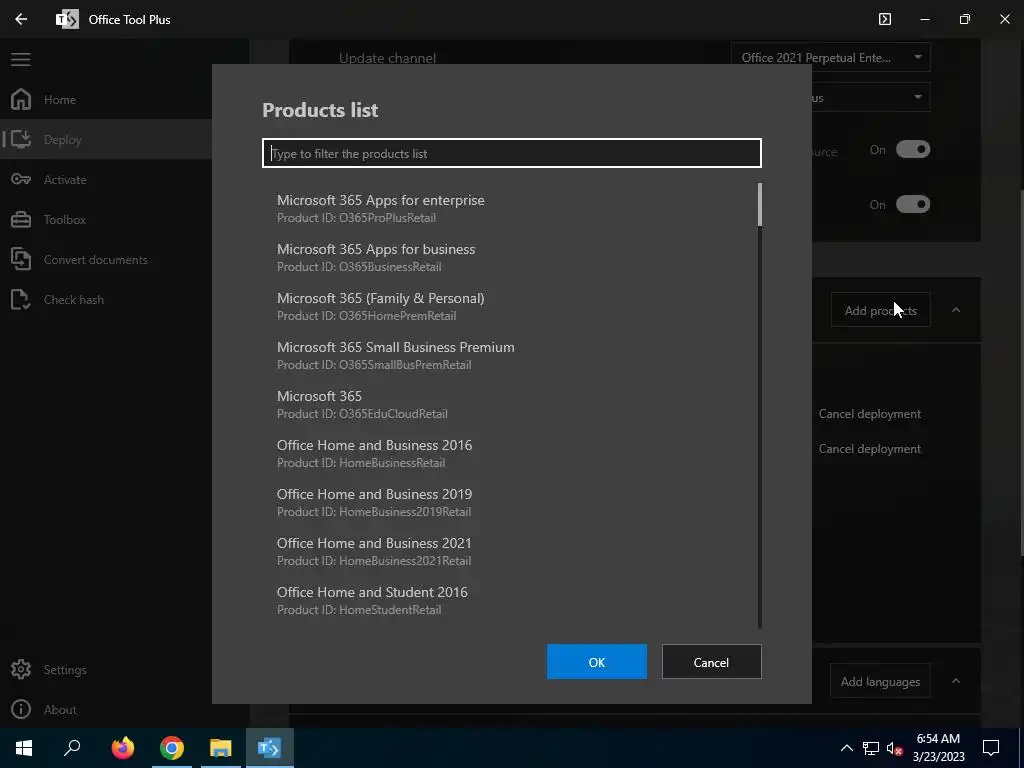Open the partially hidden dropdown below update channel
This screenshot has height=768, width=1024.
[x=871, y=97]
